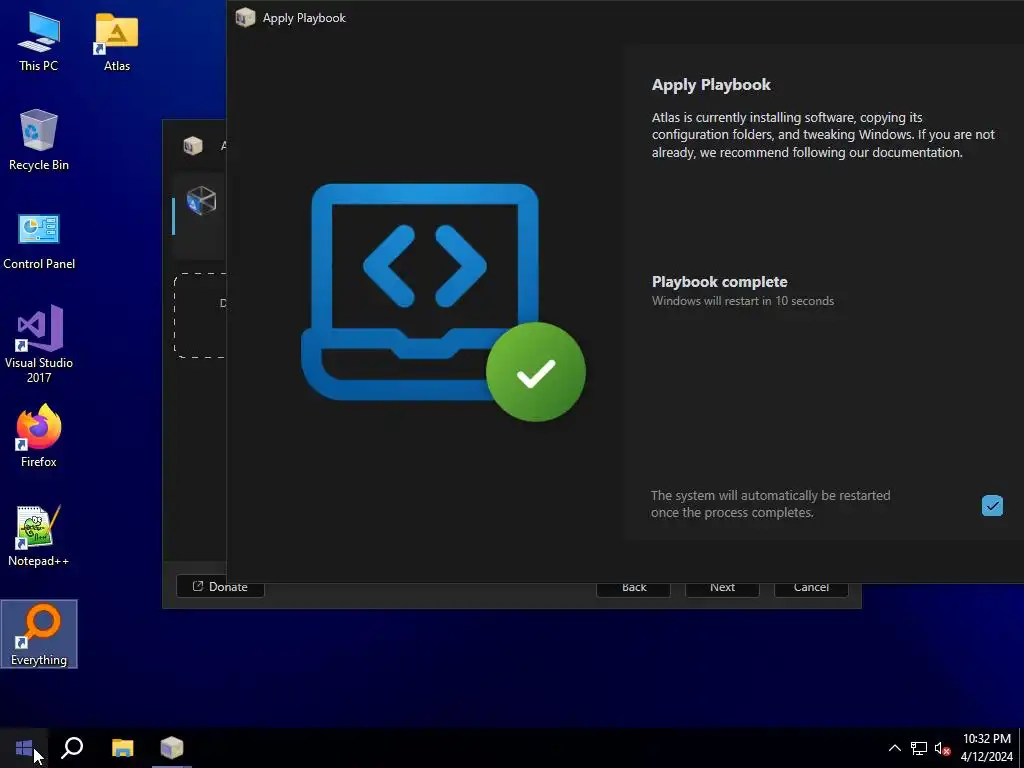
Task: Click the Donate button
Action: tap(220, 587)
